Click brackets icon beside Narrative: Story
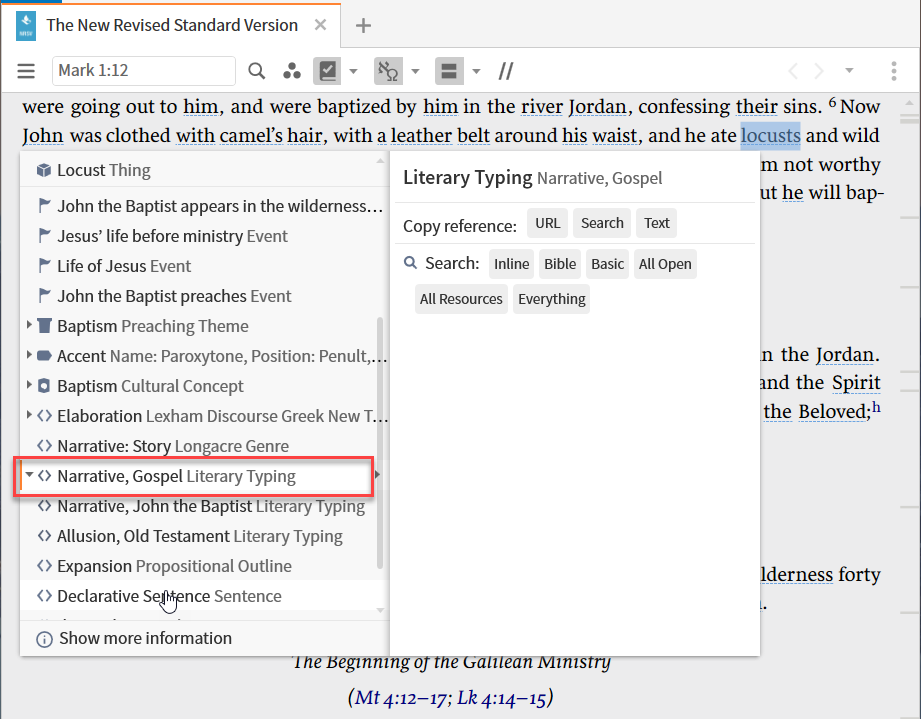921x719 pixels. pos(44,446)
